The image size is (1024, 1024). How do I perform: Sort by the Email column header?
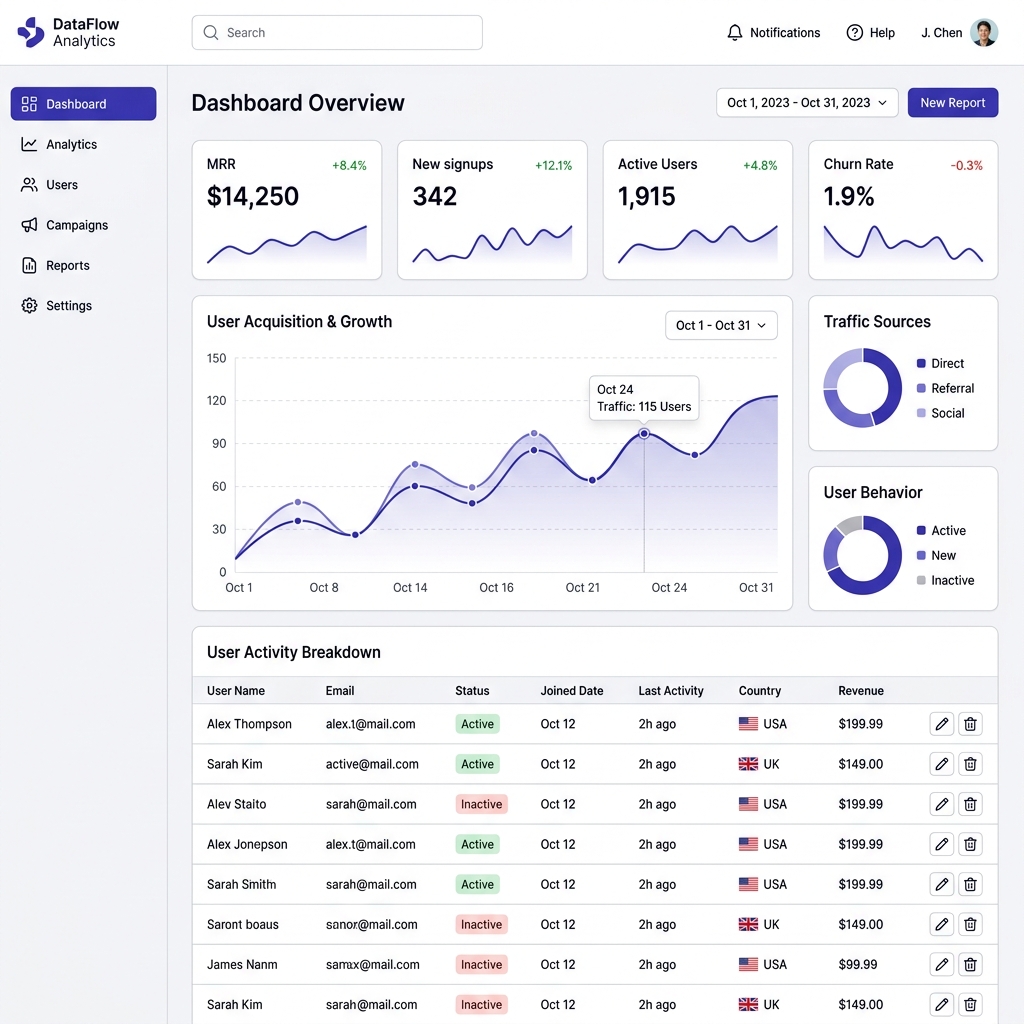[x=340, y=690]
